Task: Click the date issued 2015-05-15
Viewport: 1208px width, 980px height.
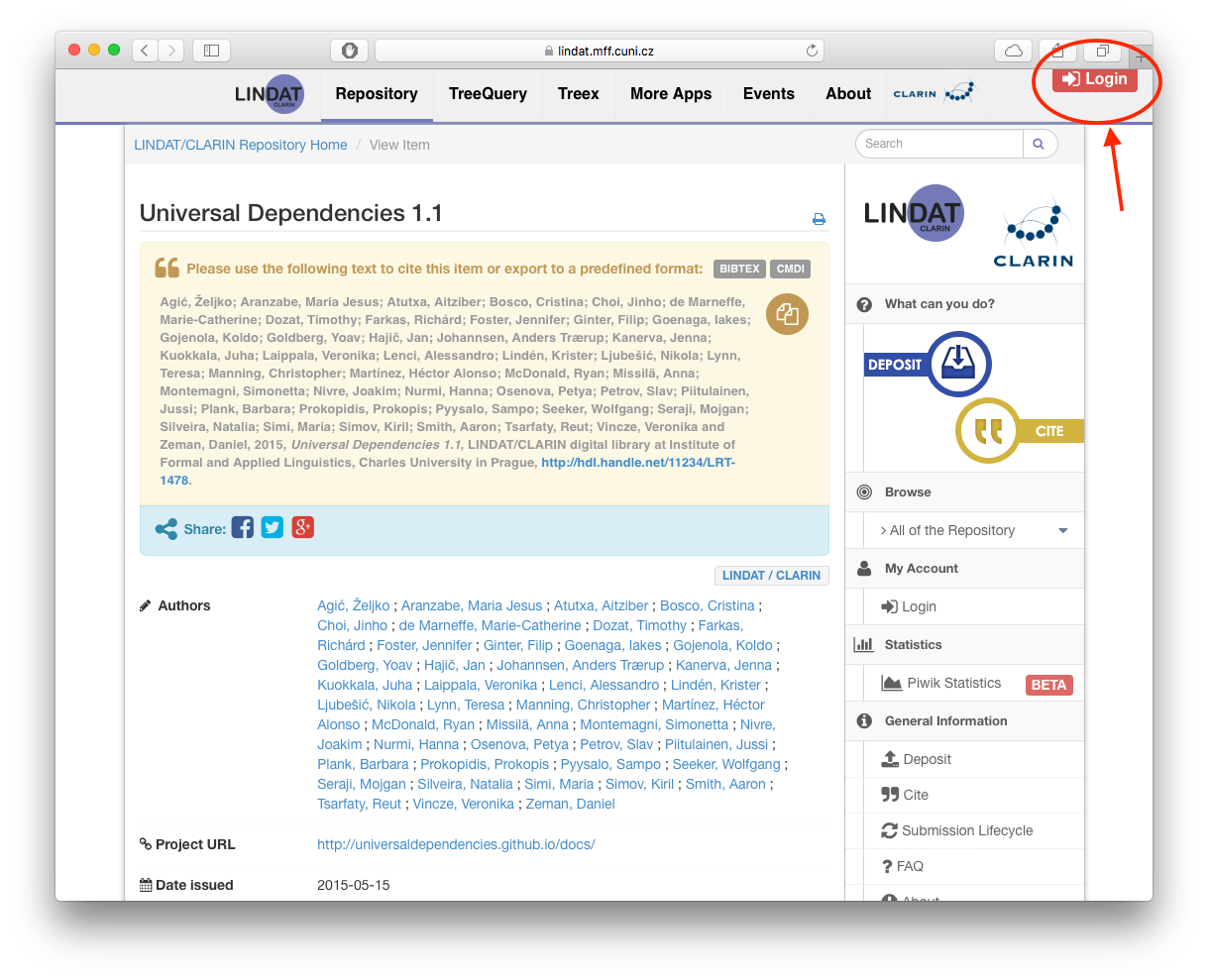Action: tap(354, 885)
